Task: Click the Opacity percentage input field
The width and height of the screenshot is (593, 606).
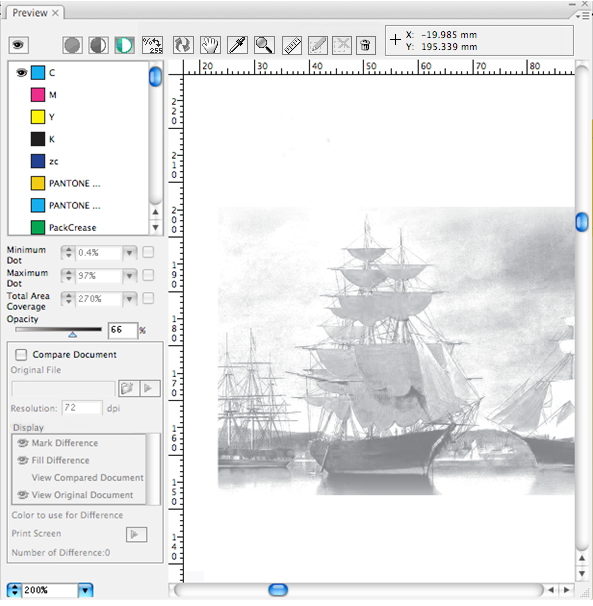Action: click(123, 330)
